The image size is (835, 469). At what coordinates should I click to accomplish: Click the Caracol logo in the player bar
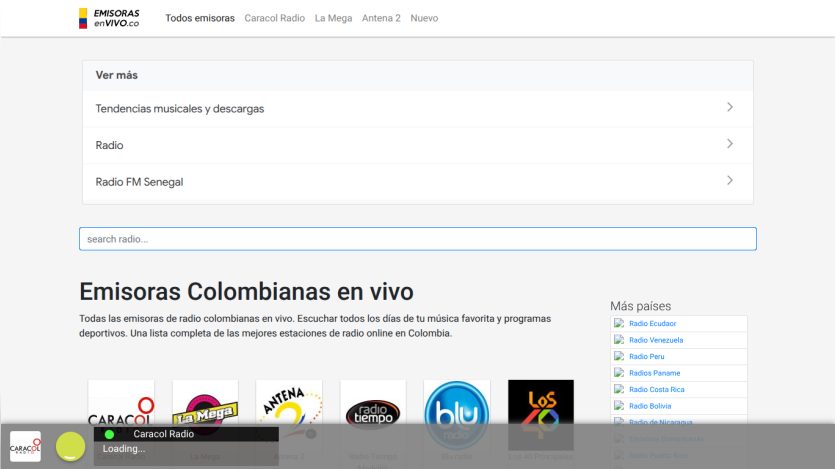pyautogui.click(x=25, y=446)
